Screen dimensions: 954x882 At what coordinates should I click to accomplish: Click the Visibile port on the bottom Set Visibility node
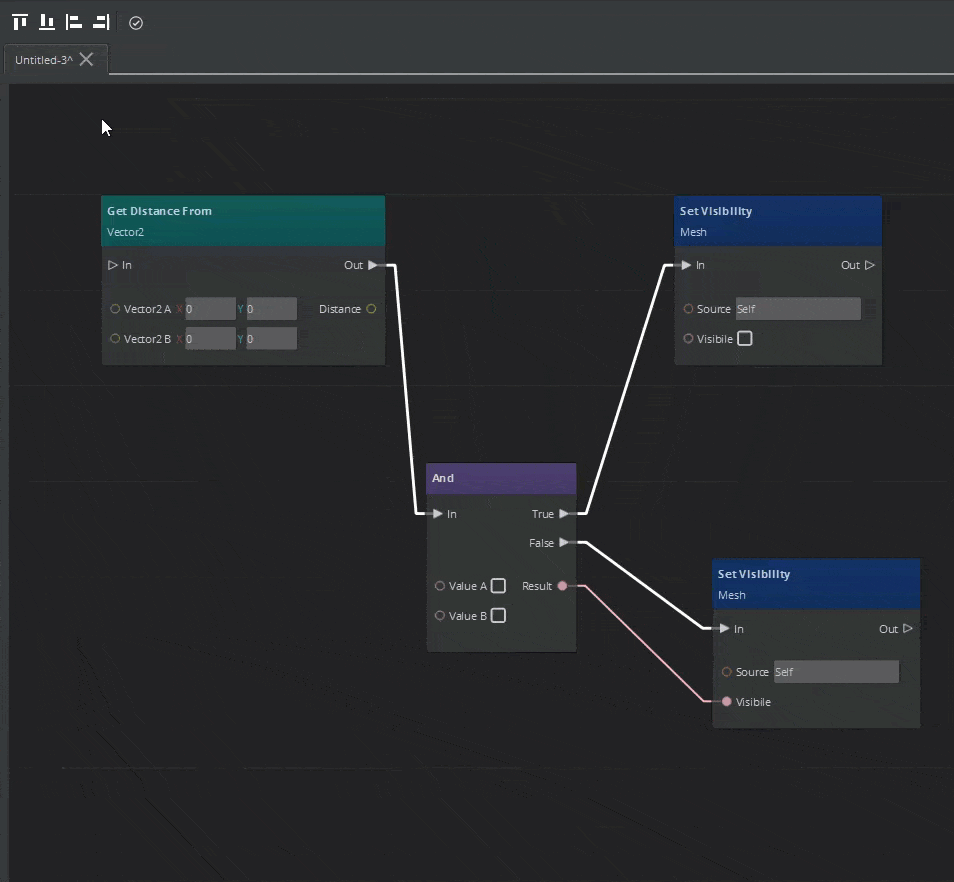(x=726, y=702)
